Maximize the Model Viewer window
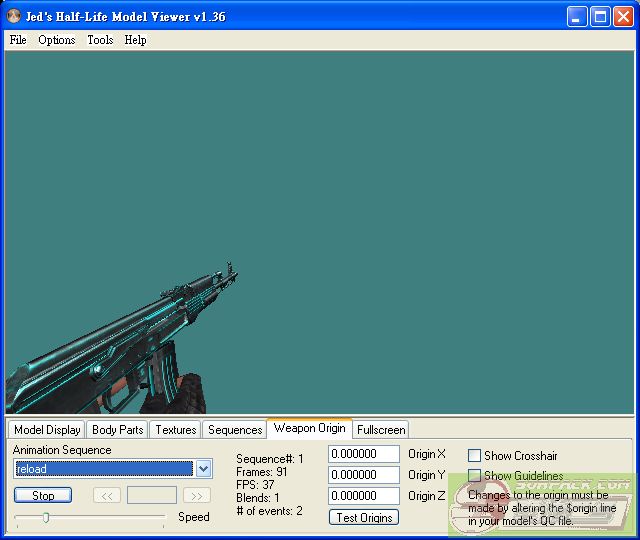Image resolution: width=640 pixels, height=540 pixels. pyautogui.click(x=600, y=16)
